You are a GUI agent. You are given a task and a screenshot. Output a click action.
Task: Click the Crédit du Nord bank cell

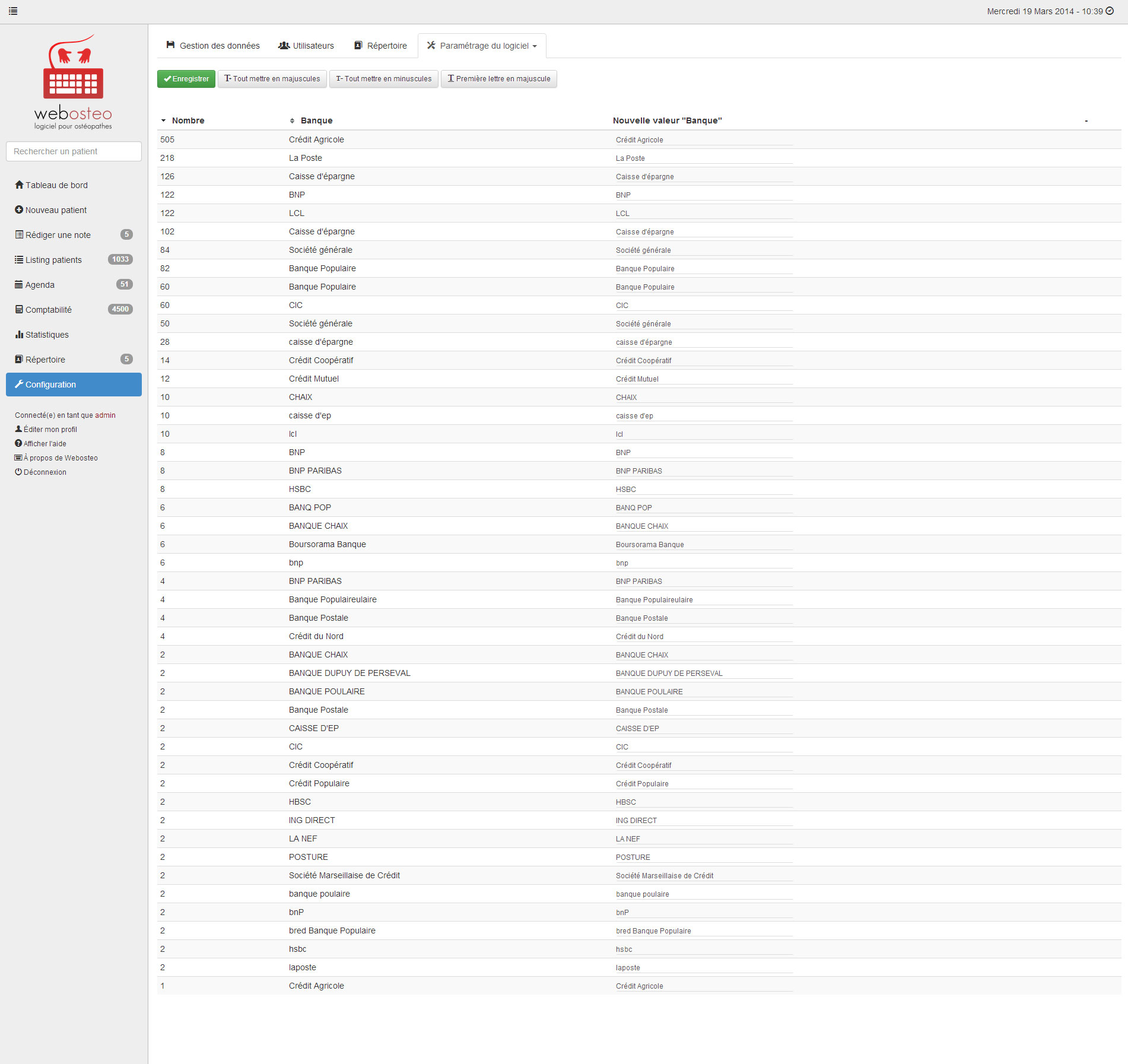[316, 636]
